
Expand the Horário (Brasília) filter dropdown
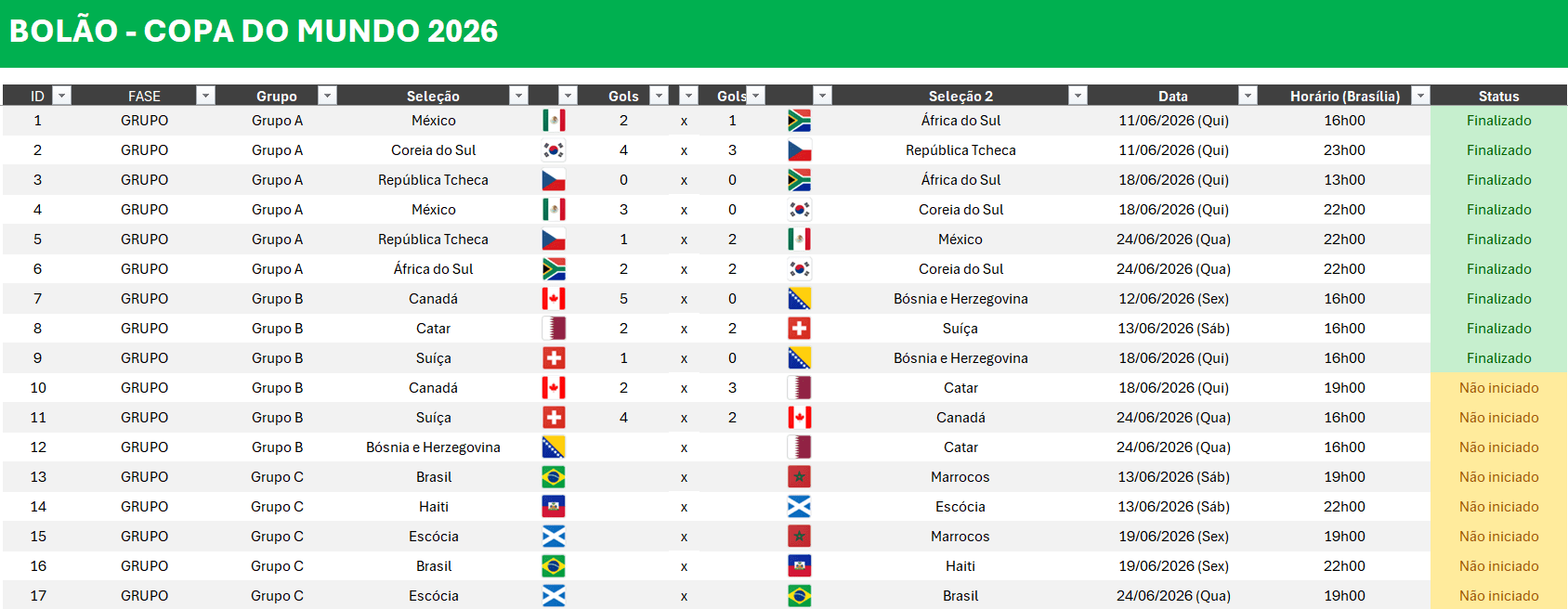(x=1420, y=96)
